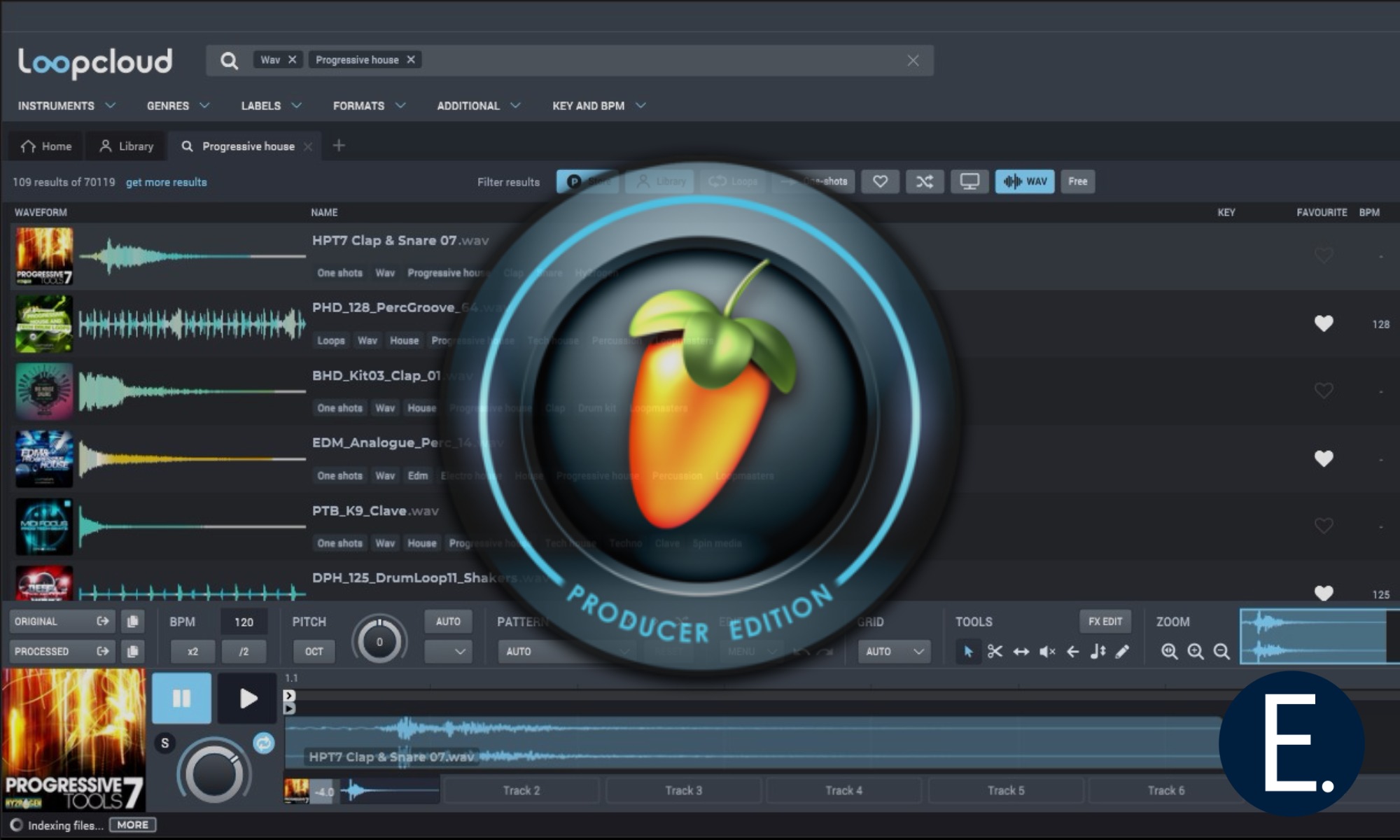
Task: Click Loops tag on PHD_128_PercGroove row
Action: pos(331,341)
